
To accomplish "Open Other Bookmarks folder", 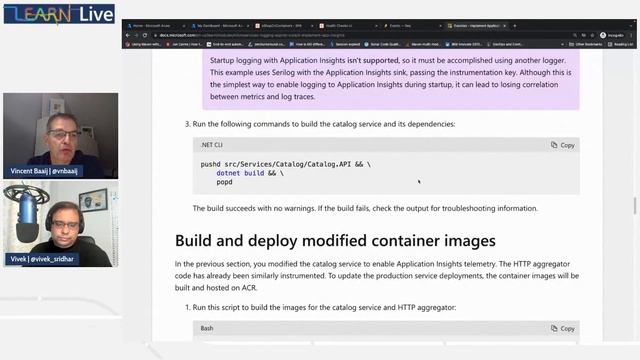I will point(586,44).
